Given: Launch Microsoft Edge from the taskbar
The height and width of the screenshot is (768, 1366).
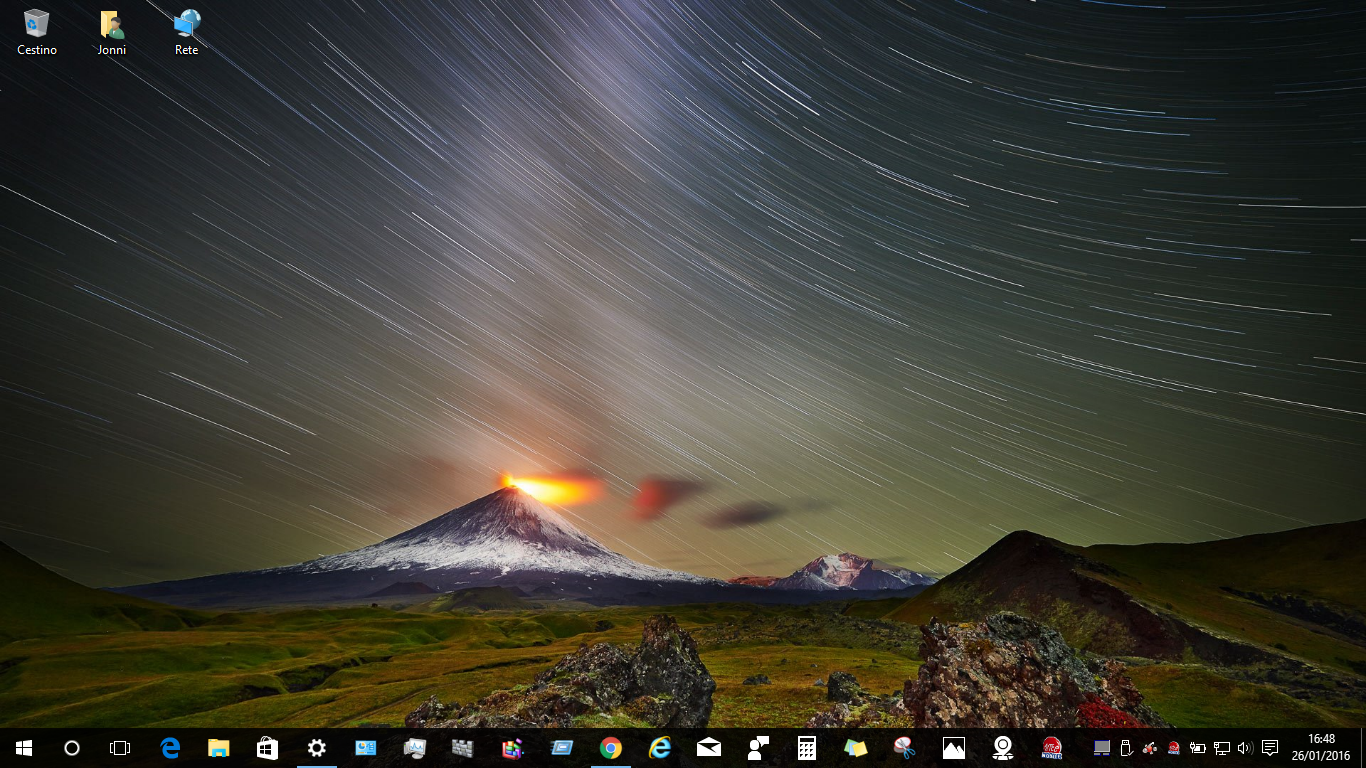Looking at the screenshot, I should (170, 747).
